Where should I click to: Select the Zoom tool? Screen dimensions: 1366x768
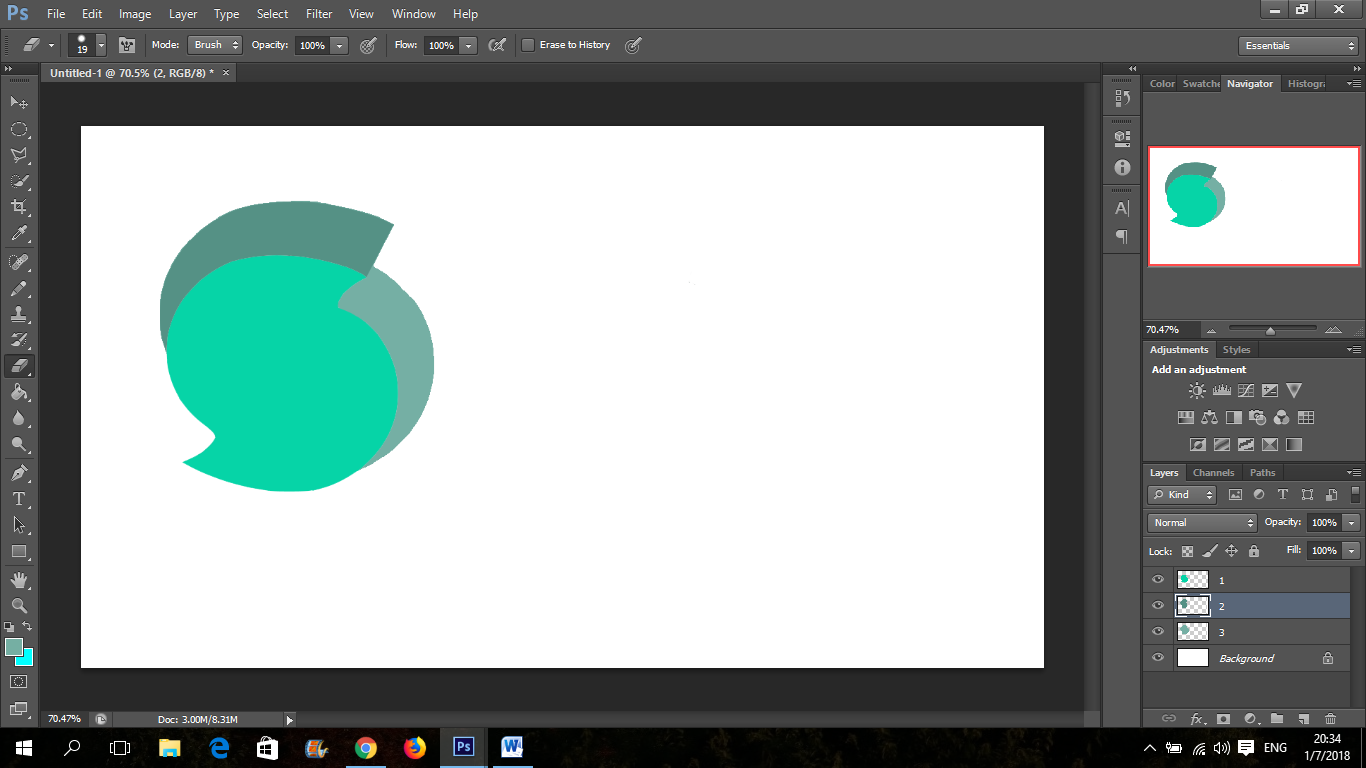coord(19,605)
